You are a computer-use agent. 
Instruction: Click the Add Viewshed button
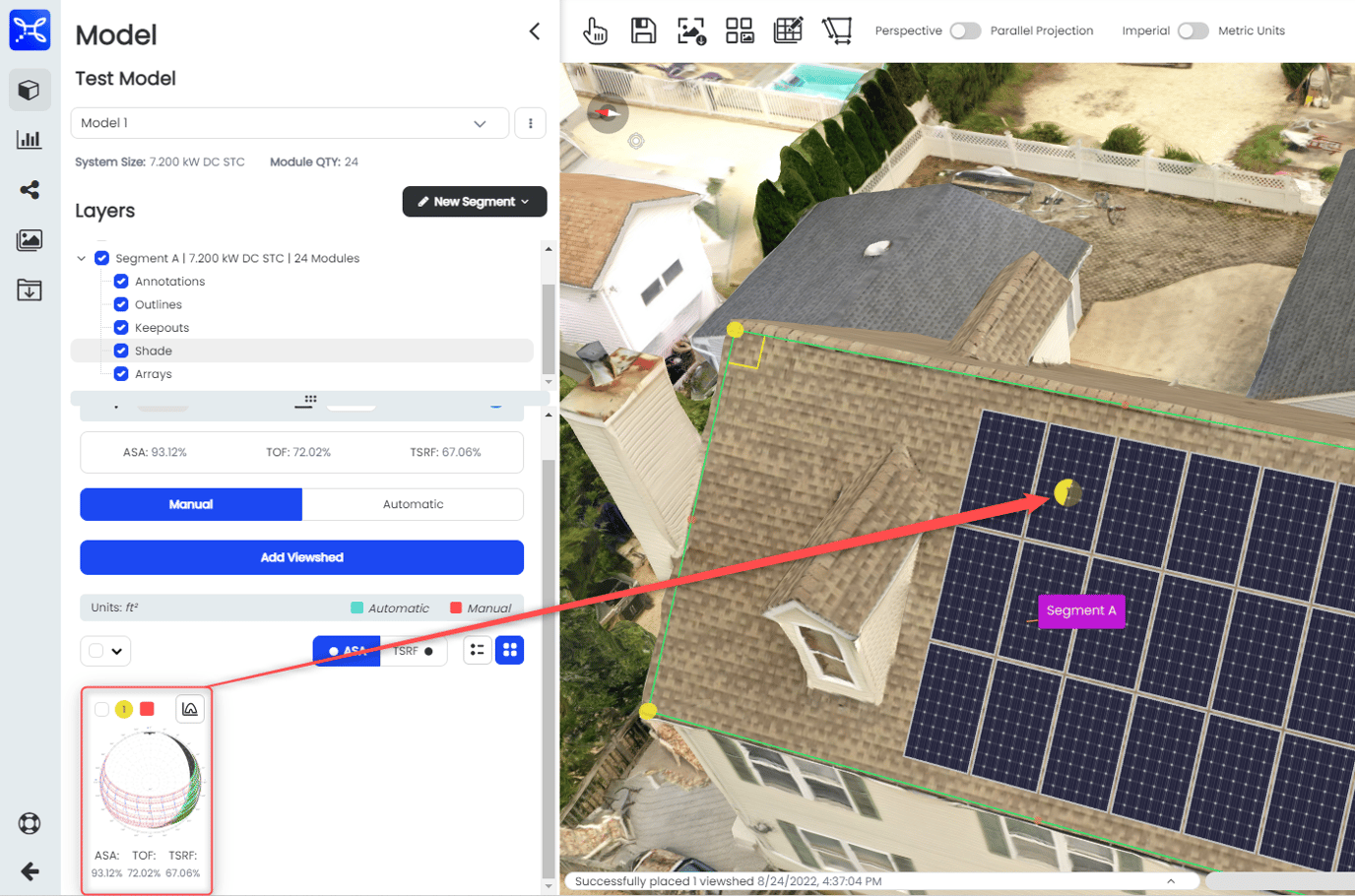301,556
